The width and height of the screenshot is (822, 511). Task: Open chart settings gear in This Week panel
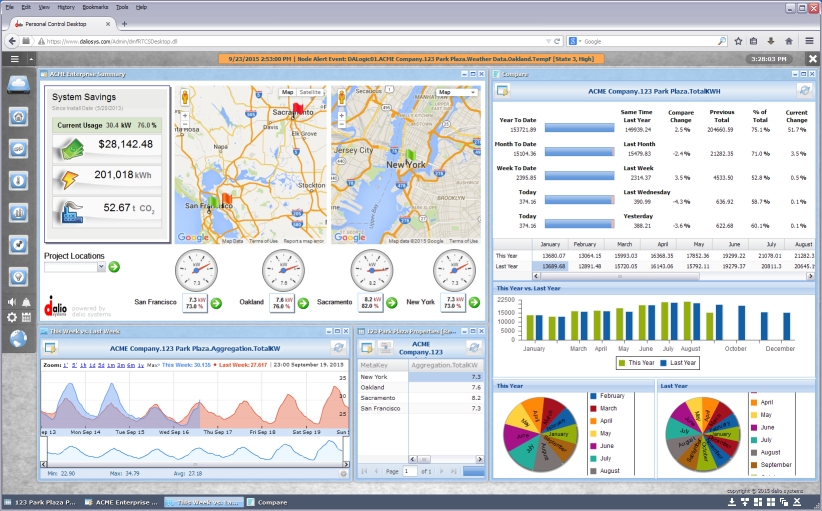(x=343, y=473)
